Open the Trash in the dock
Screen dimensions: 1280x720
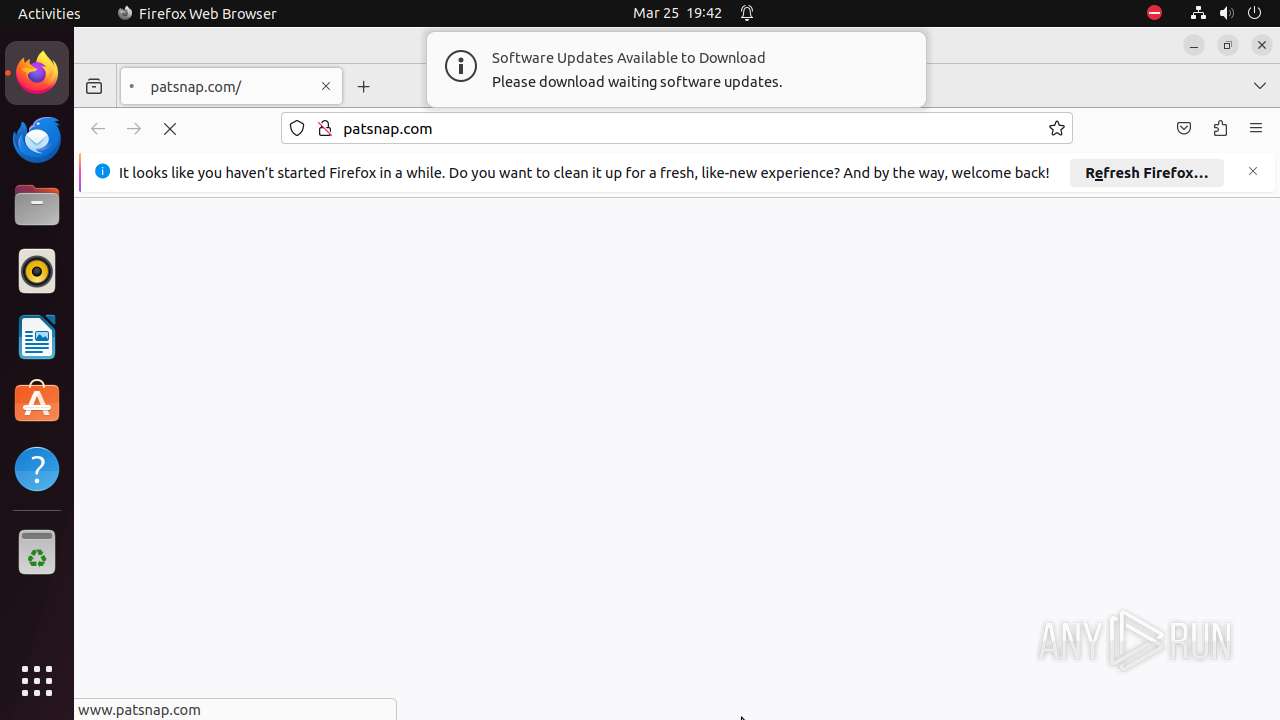tap(37, 552)
